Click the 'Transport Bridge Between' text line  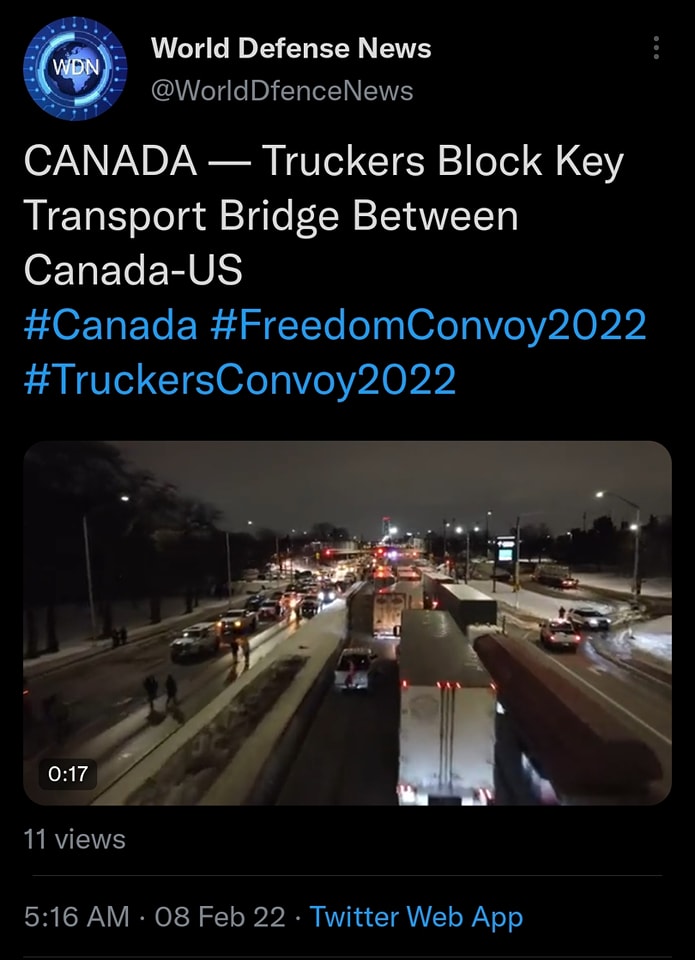click(271, 216)
